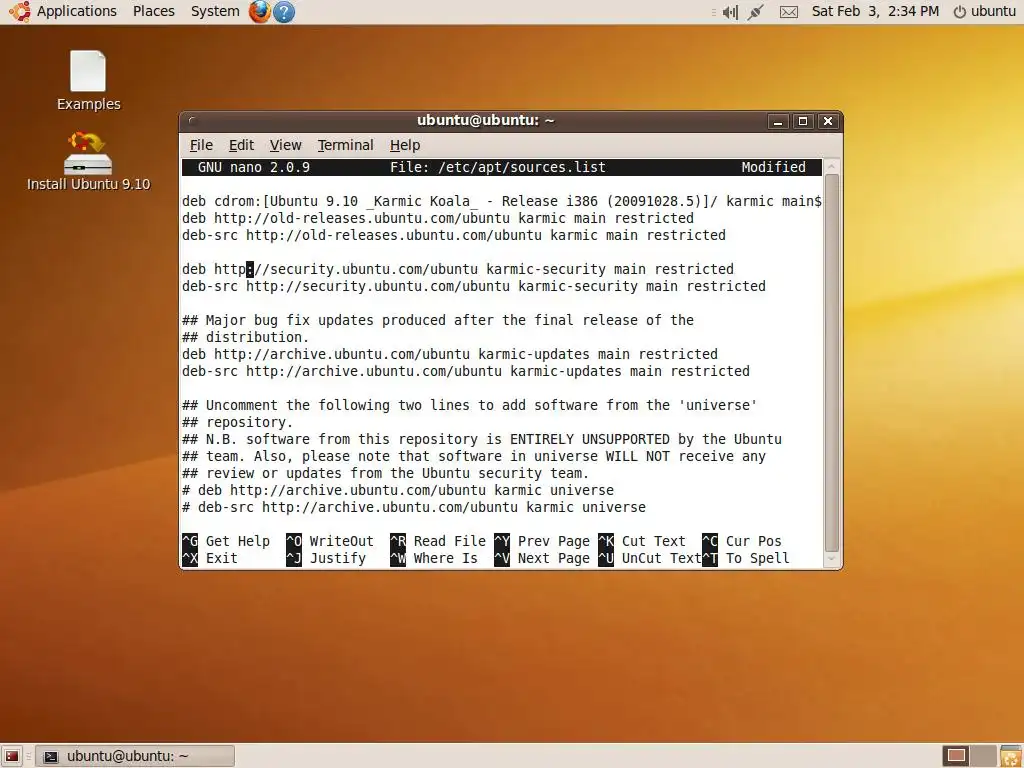Select the Examples desktop icon
This screenshot has height=768, width=1024.
88,80
